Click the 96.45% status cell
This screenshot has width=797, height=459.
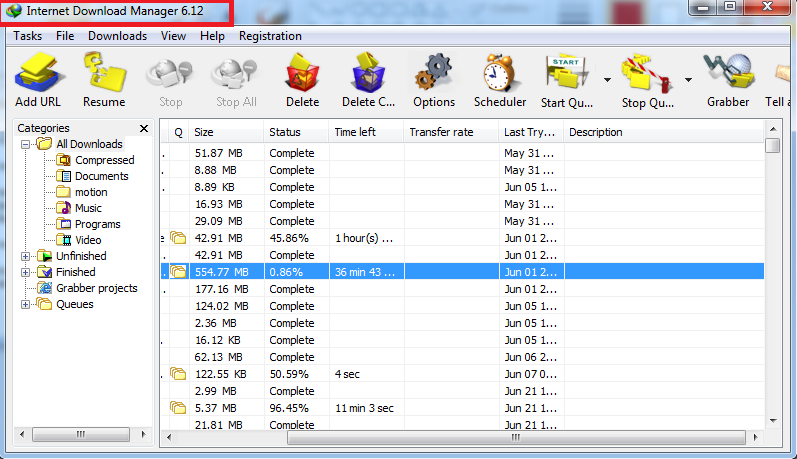296,408
